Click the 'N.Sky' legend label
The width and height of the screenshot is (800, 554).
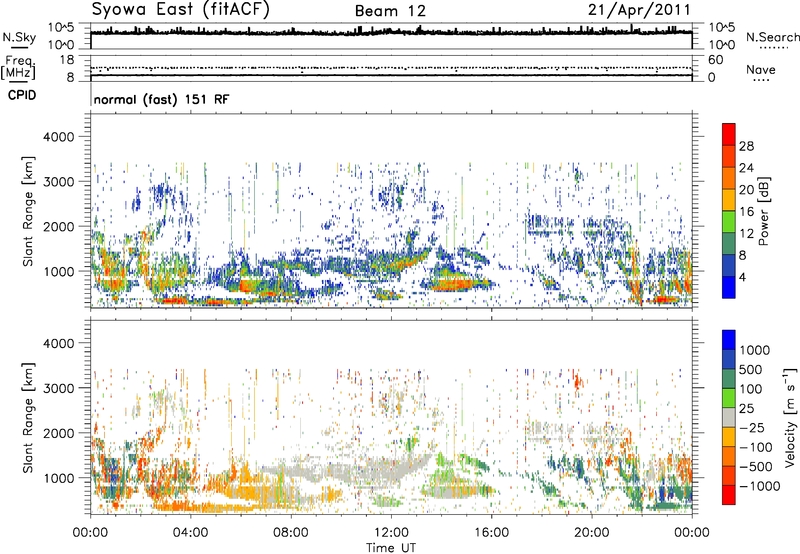19,37
